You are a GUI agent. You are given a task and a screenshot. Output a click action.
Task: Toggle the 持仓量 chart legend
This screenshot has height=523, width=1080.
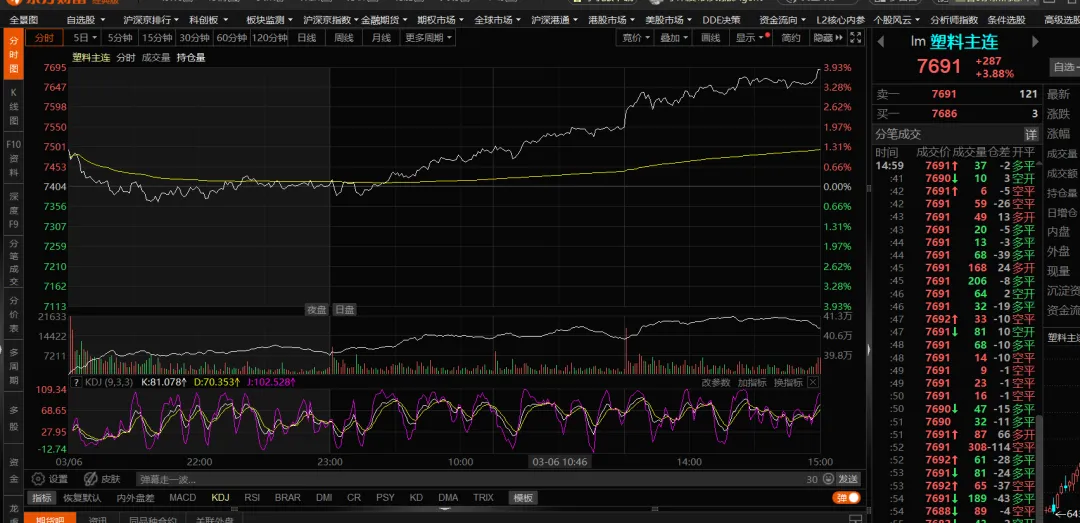[x=191, y=58]
